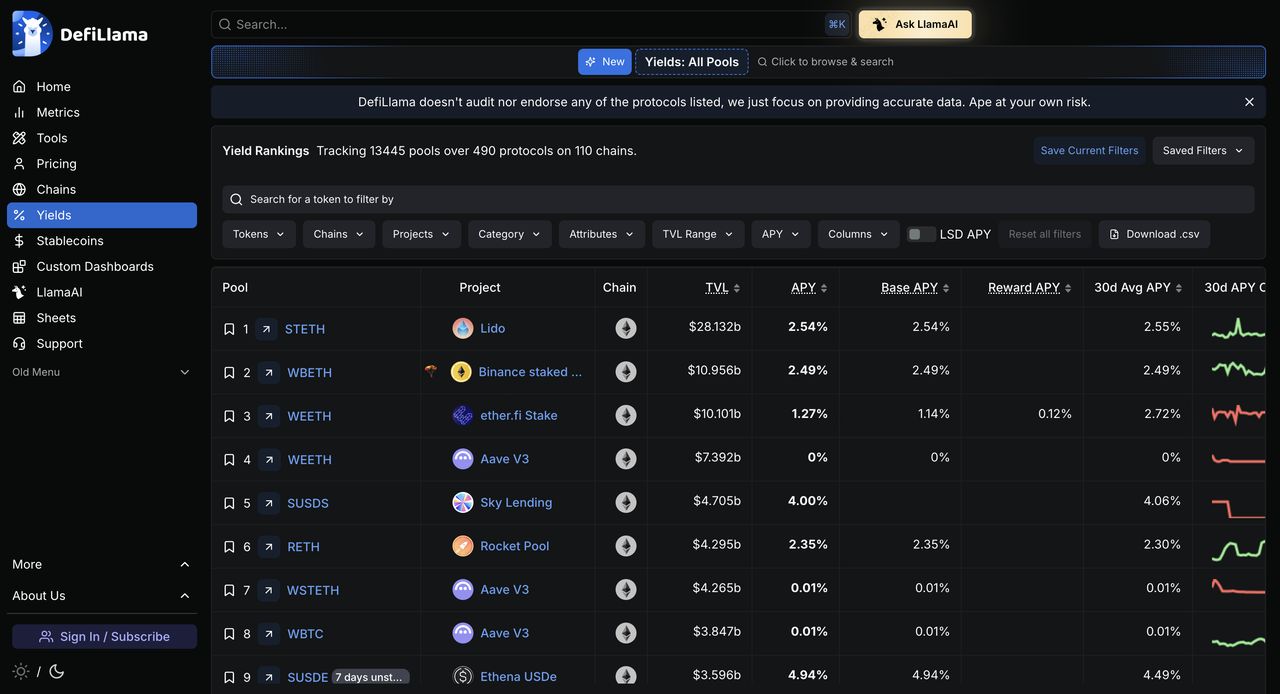Bookmark the STETH pool row
The height and width of the screenshot is (694, 1280).
(x=229, y=329)
